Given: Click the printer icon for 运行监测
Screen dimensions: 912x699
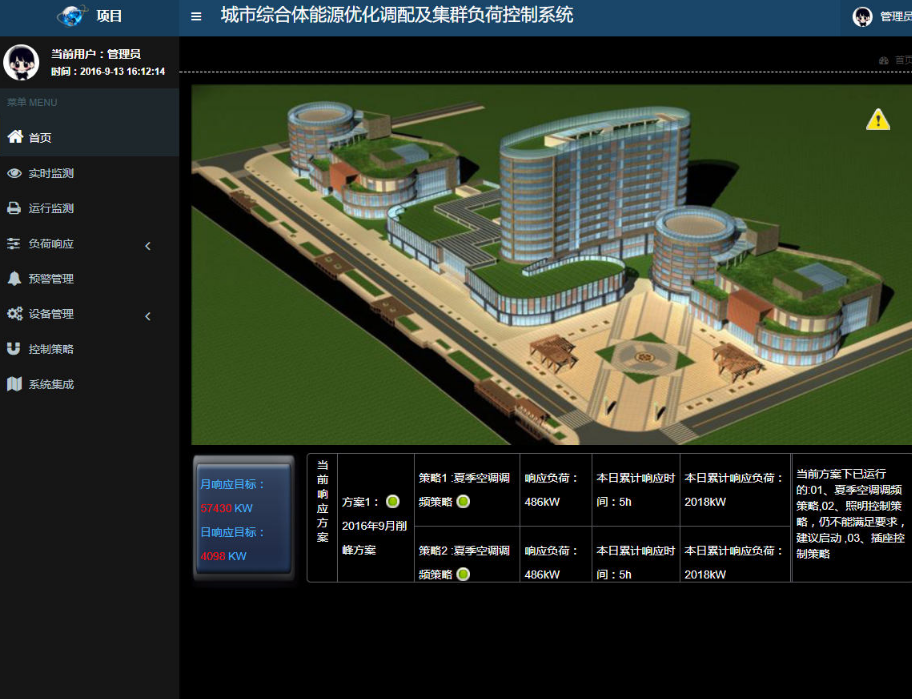Looking at the screenshot, I should [14, 208].
